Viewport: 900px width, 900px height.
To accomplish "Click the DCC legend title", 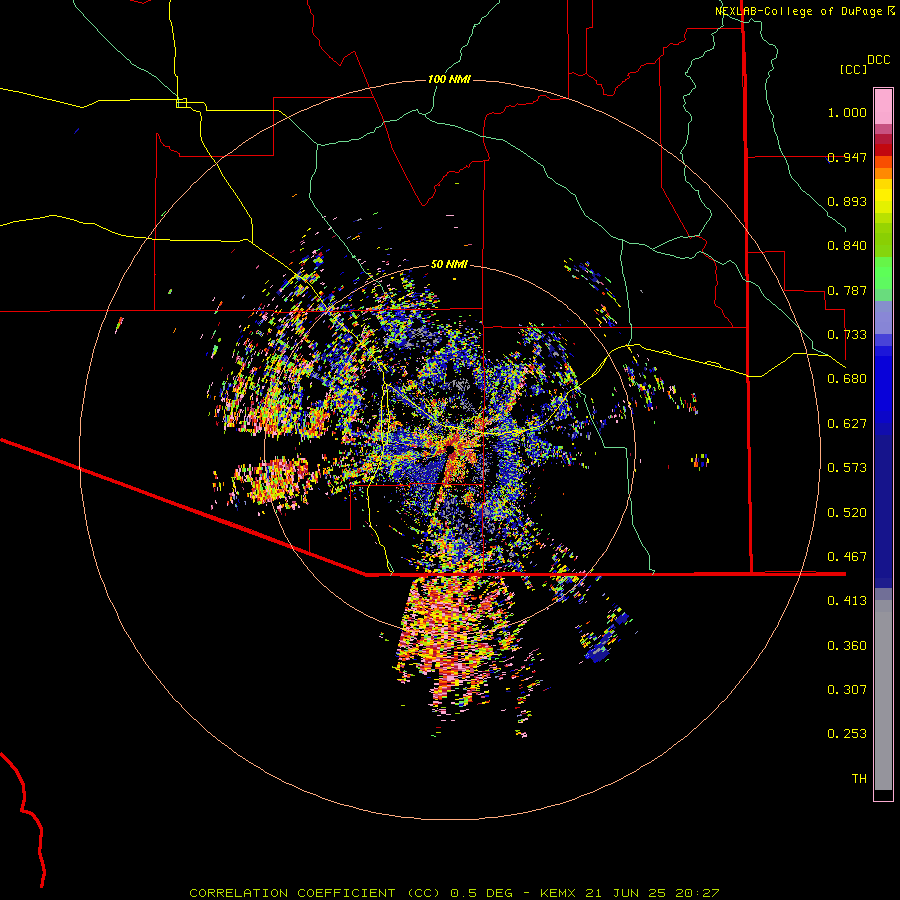I will (x=879, y=60).
